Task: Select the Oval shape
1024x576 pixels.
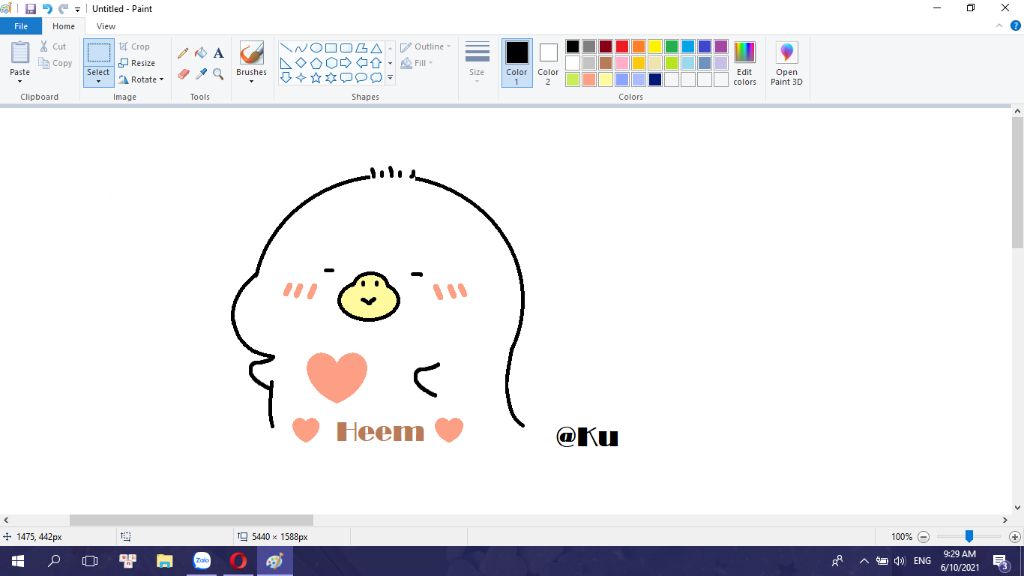Action: [315, 48]
